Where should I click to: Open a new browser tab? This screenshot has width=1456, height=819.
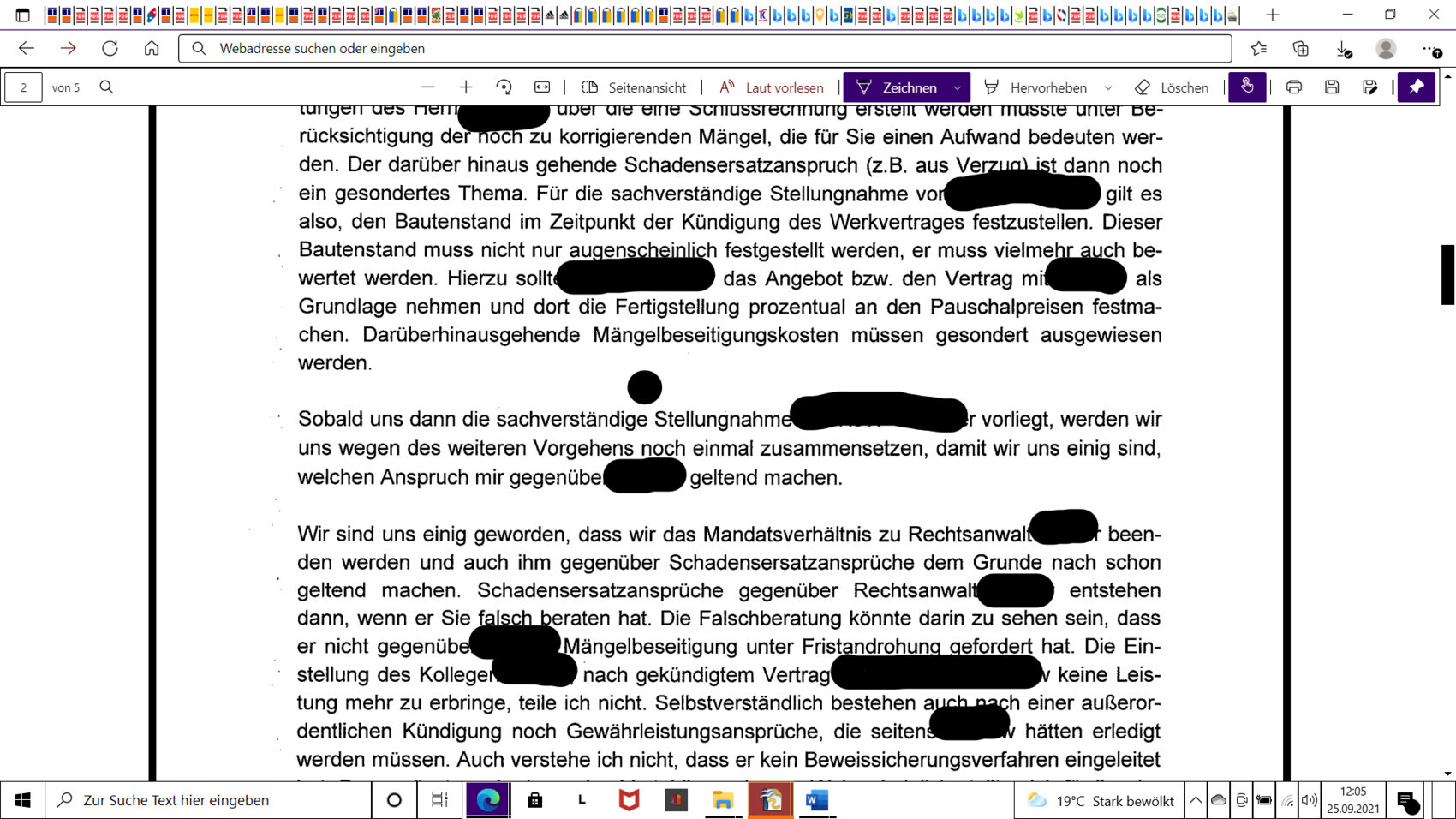click(1273, 15)
